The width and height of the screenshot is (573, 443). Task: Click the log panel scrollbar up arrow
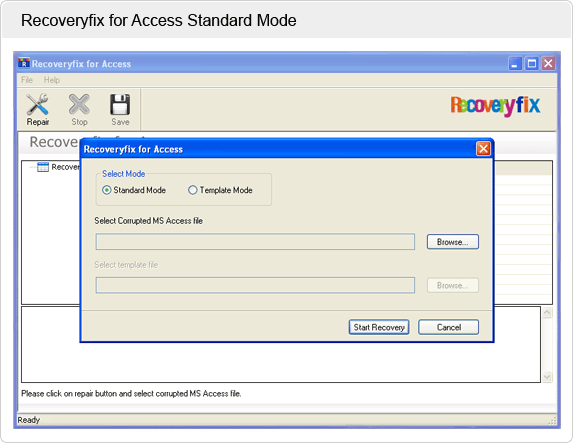coord(547,313)
